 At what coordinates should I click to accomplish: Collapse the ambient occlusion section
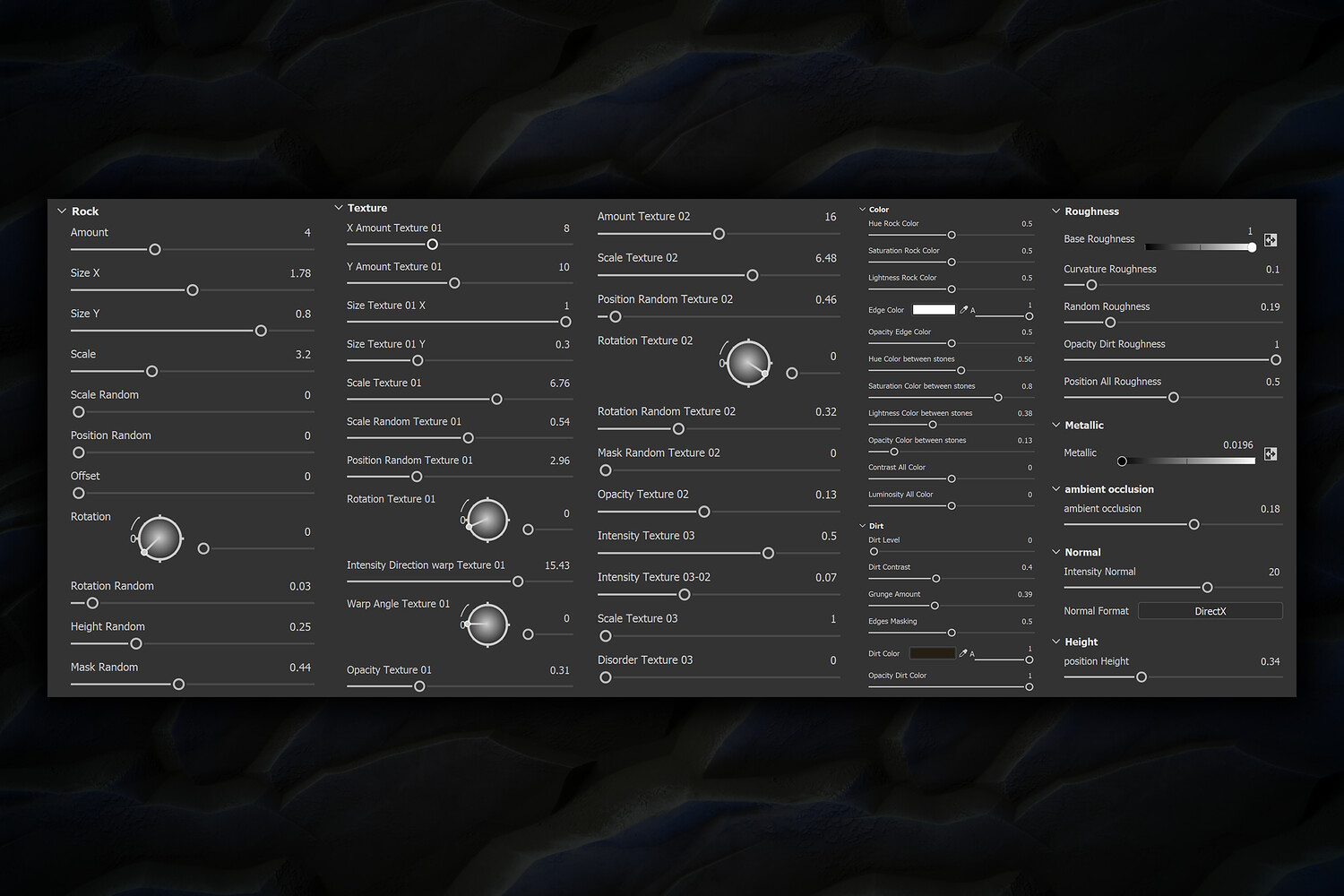(1056, 489)
